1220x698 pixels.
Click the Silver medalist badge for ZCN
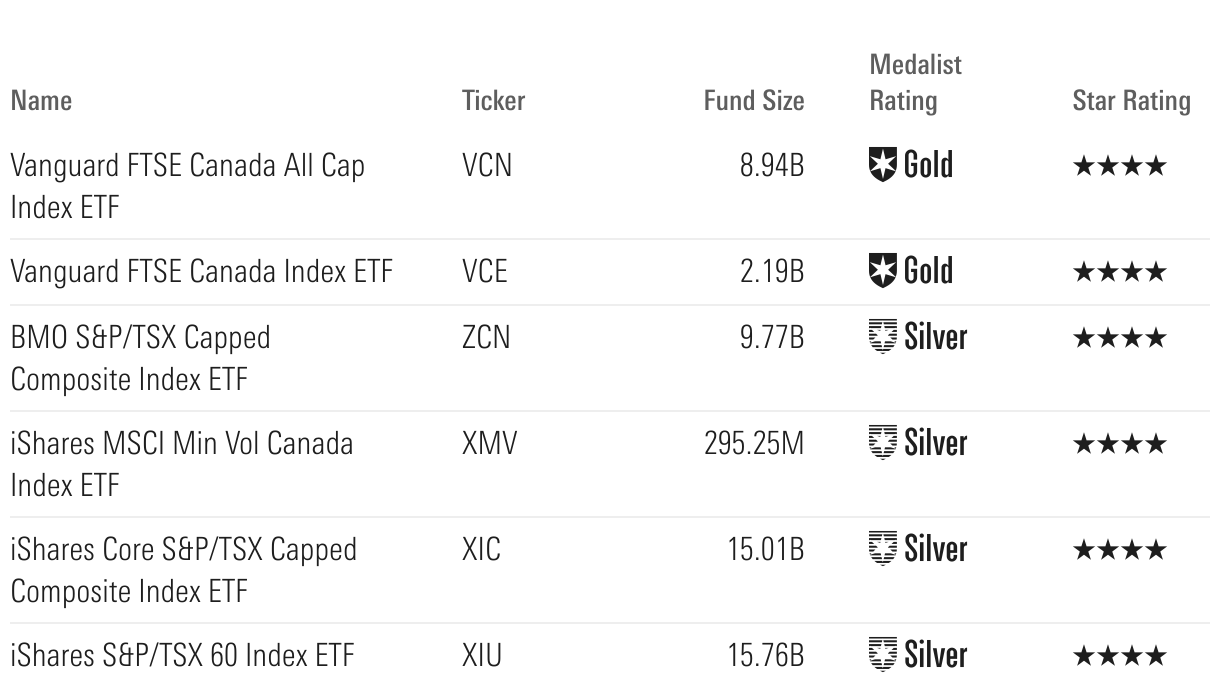[918, 337]
